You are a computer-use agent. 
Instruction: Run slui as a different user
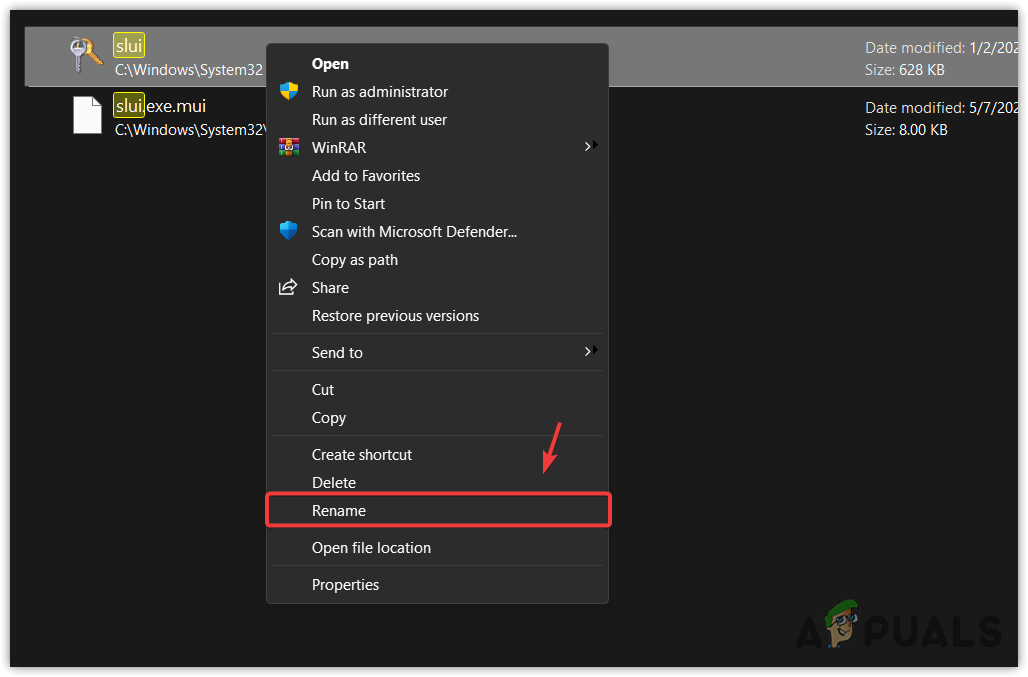coord(378,119)
